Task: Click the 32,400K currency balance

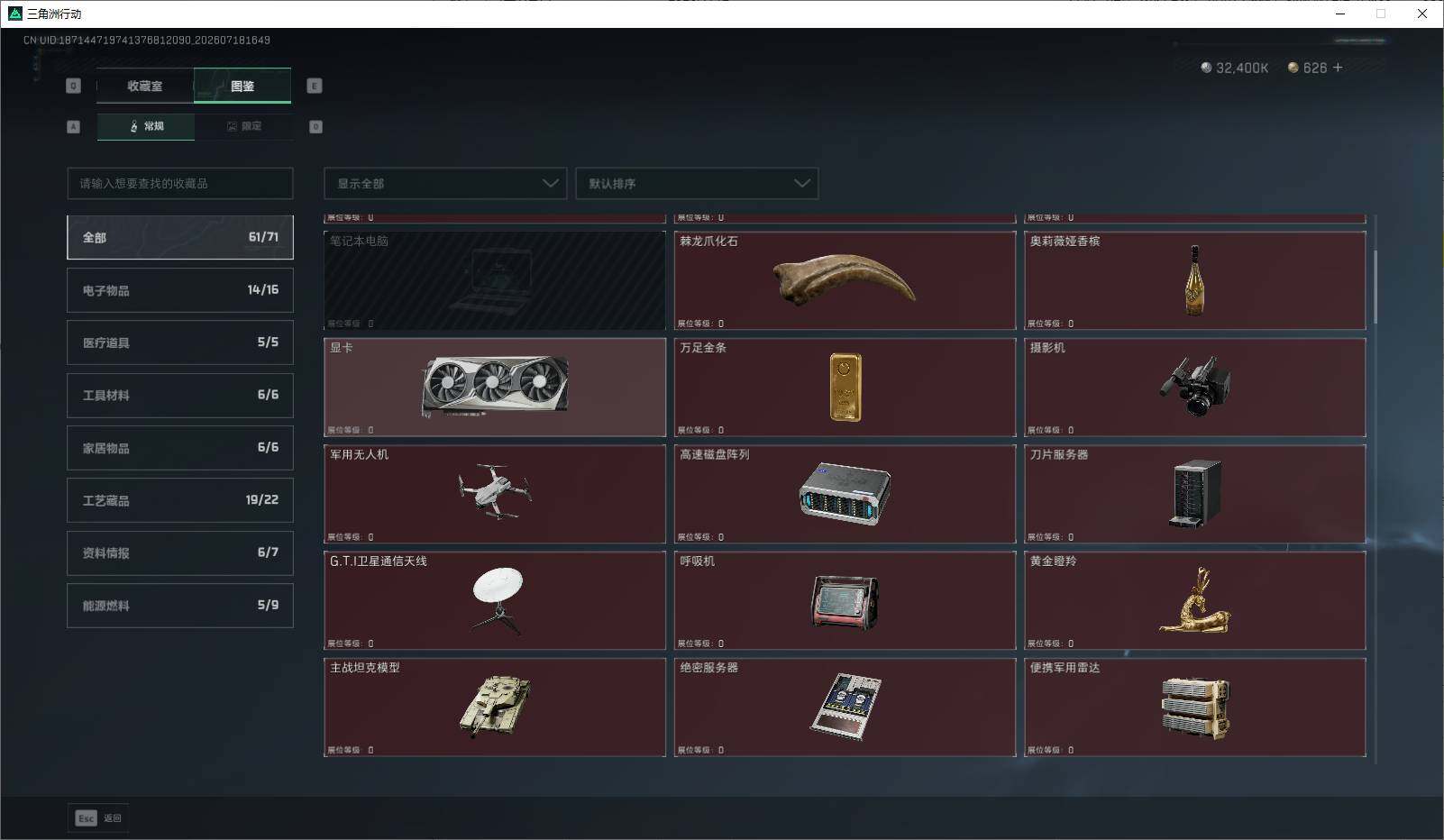Action: pos(1242,68)
